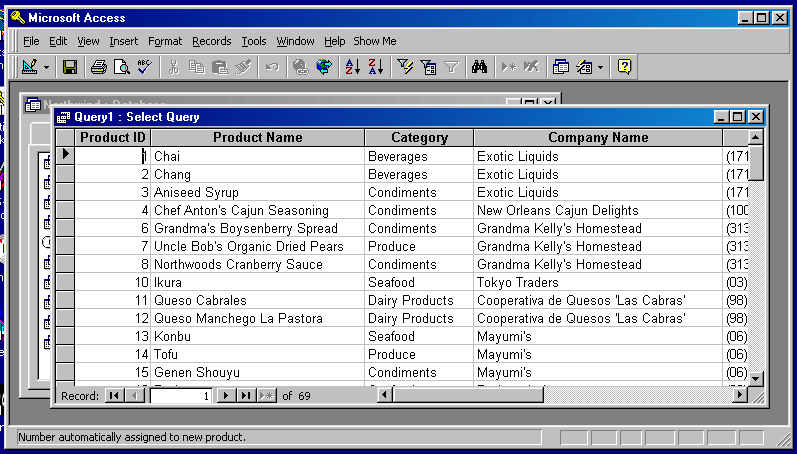This screenshot has width=797, height=454.
Task: Click the Paste clipboard icon
Action: (220, 67)
